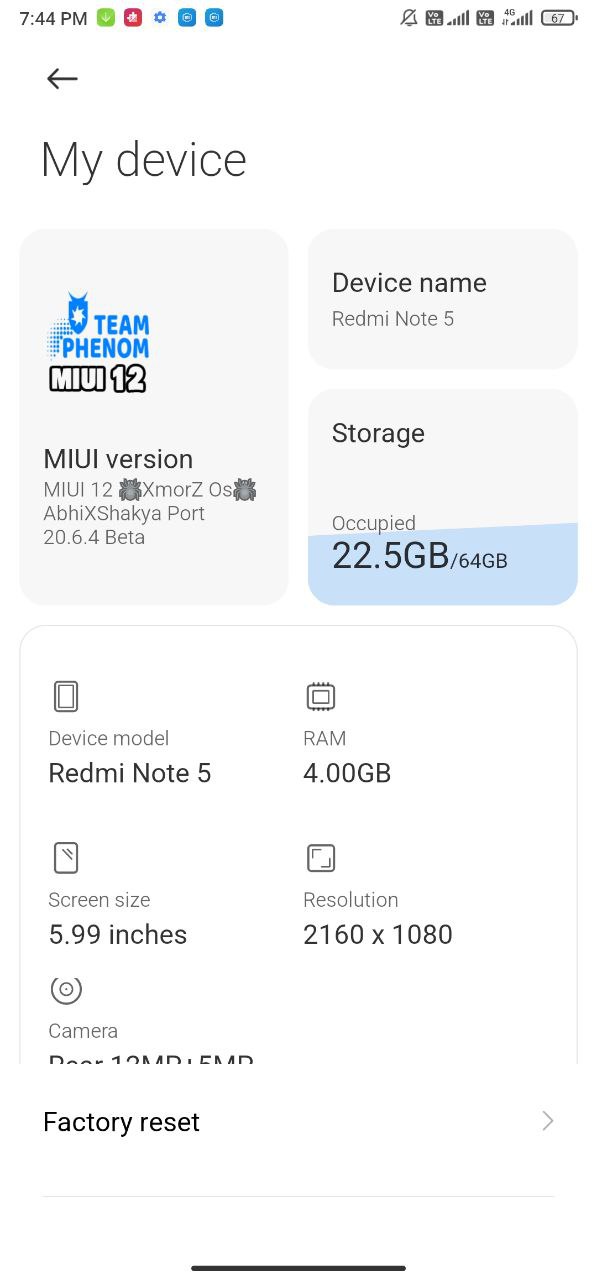Tap the Screen size icon
Image resolution: width=597 pixels, height=1280 pixels.
[66, 857]
